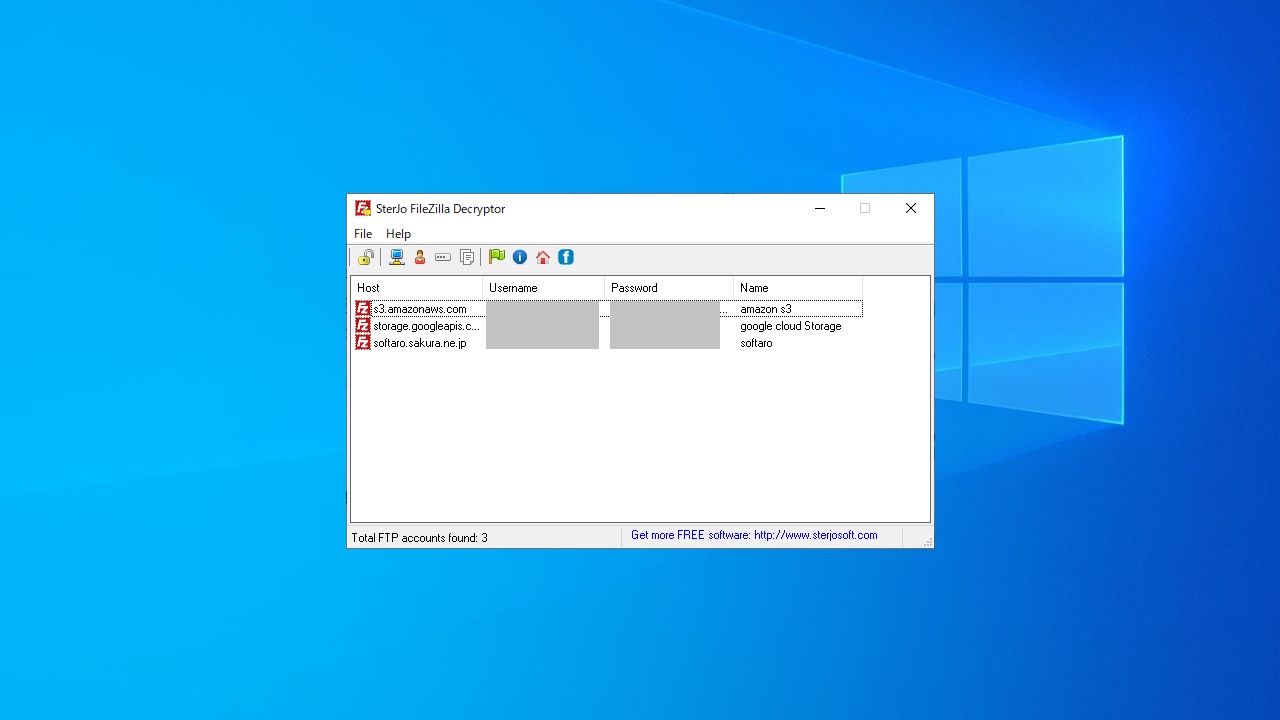Click the FileZilla icon beside softaro.sakura.ne.jp
Image resolution: width=1280 pixels, height=720 pixels.
click(363, 343)
